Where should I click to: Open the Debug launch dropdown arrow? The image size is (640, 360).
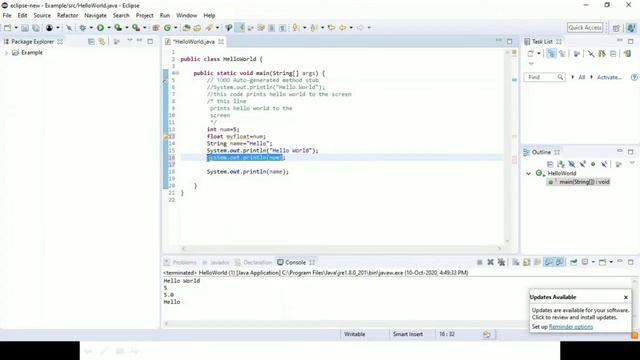click(91, 28)
